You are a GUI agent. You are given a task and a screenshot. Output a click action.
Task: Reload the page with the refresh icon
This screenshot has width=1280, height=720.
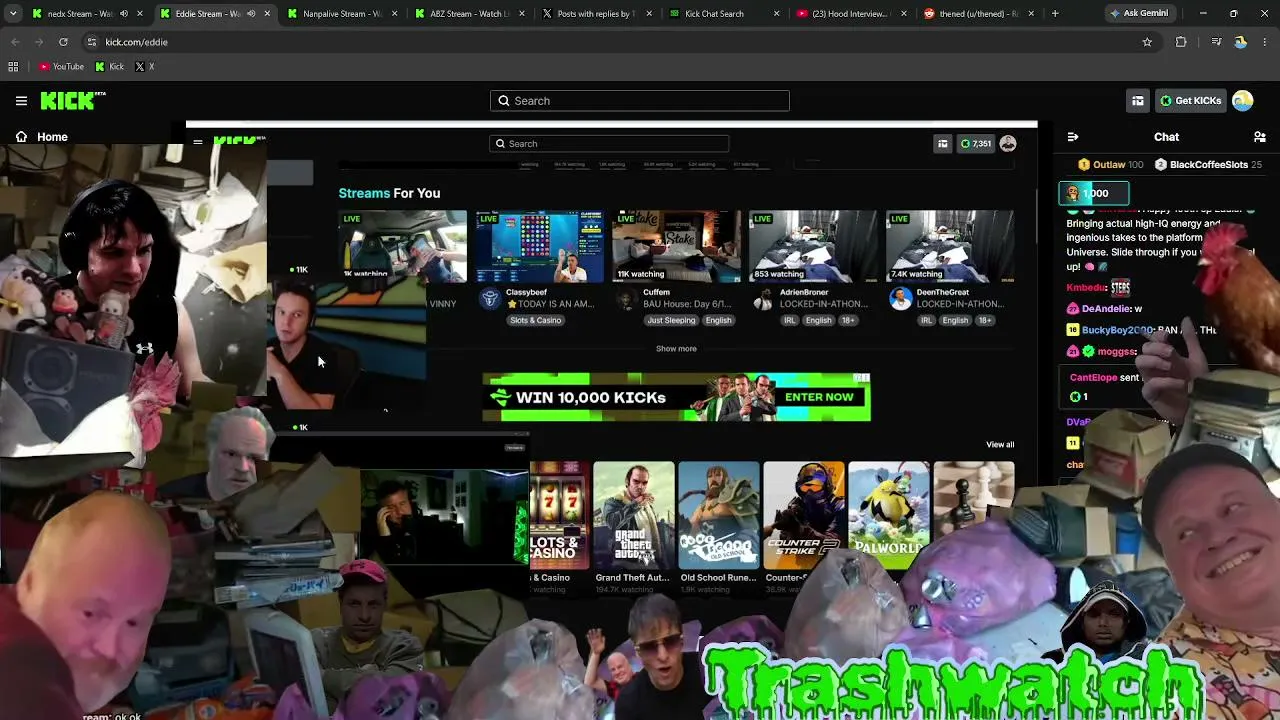63,42
